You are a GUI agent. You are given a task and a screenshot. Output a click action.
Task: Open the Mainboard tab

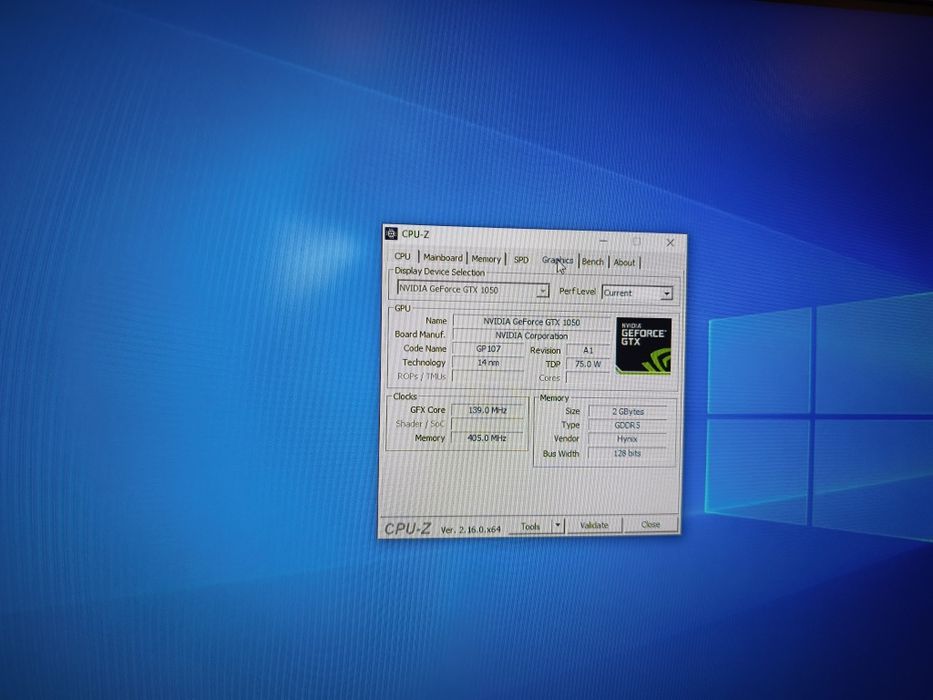coord(443,258)
